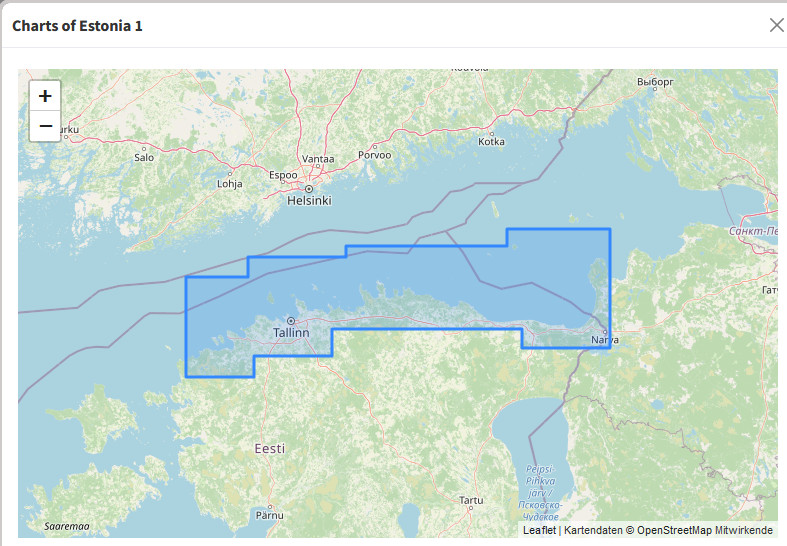The image size is (787, 546).
Task: Click the Lohja town label
Action: (229, 184)
